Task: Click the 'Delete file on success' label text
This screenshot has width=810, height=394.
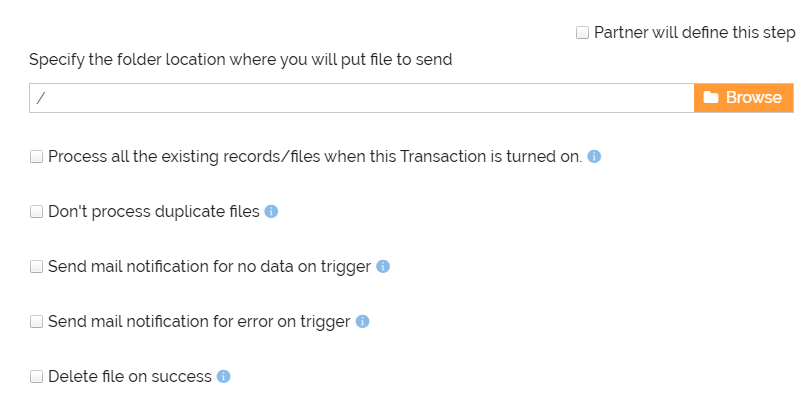Action: (130, 376)
